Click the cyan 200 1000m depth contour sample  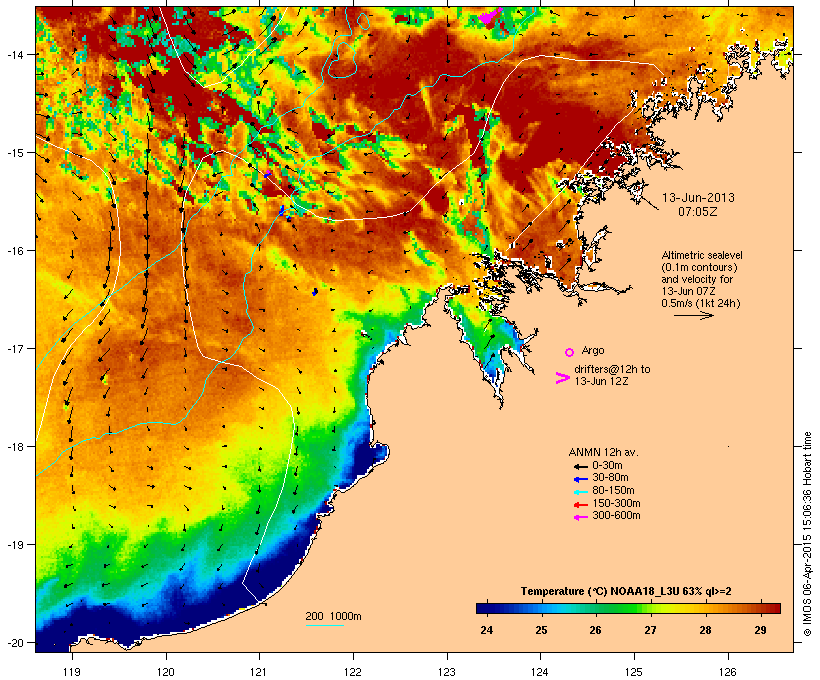(x=324, y=626)
